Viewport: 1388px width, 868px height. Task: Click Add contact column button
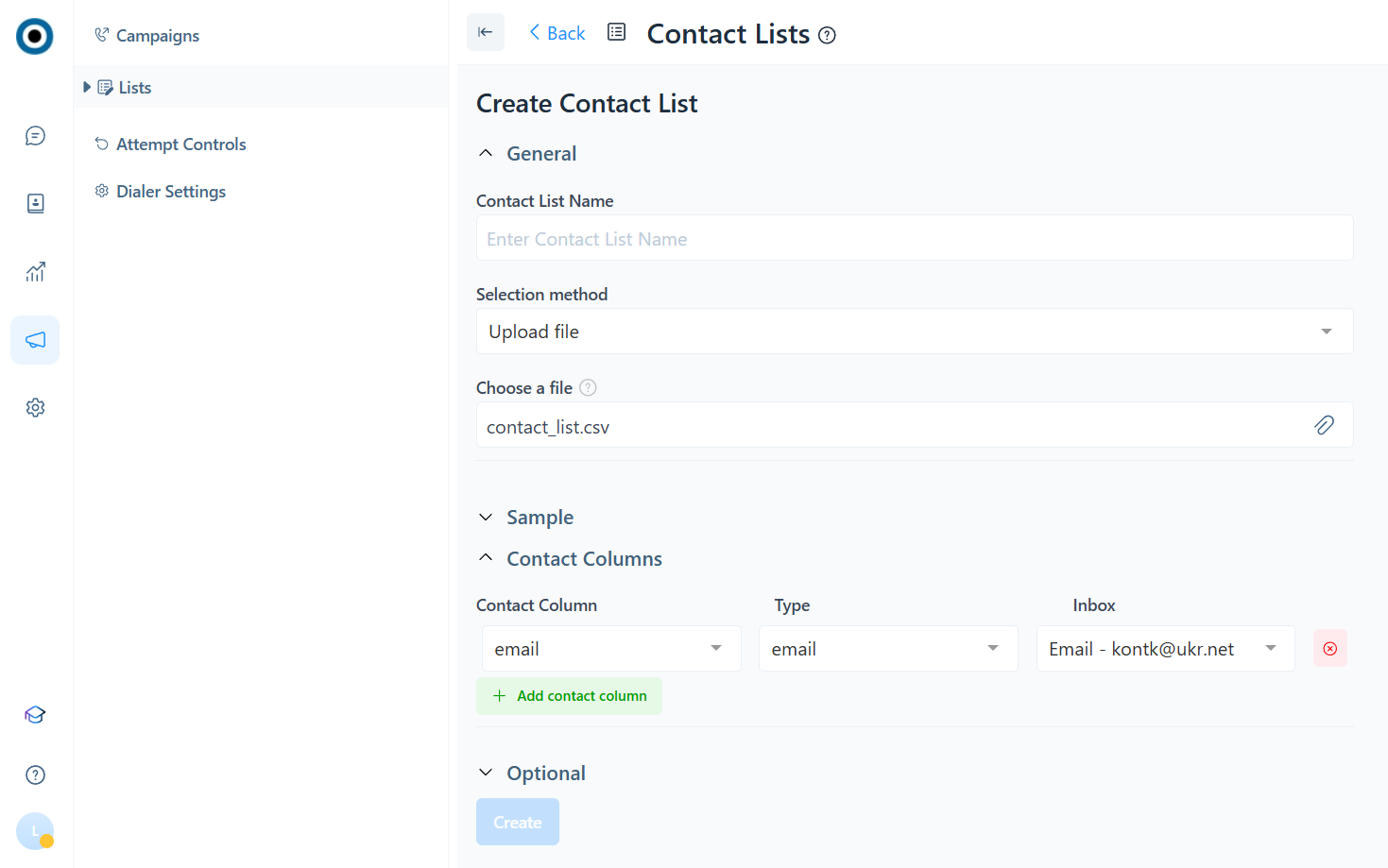pos(569,696)
